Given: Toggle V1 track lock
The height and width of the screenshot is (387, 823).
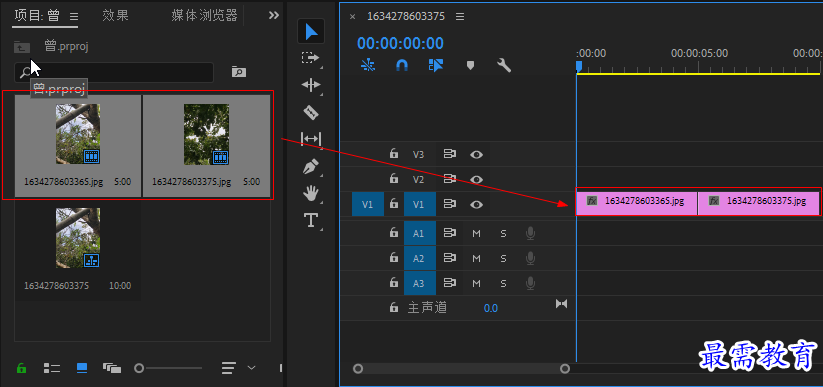Looking at the screenshot, I should [x=393, y=204].
